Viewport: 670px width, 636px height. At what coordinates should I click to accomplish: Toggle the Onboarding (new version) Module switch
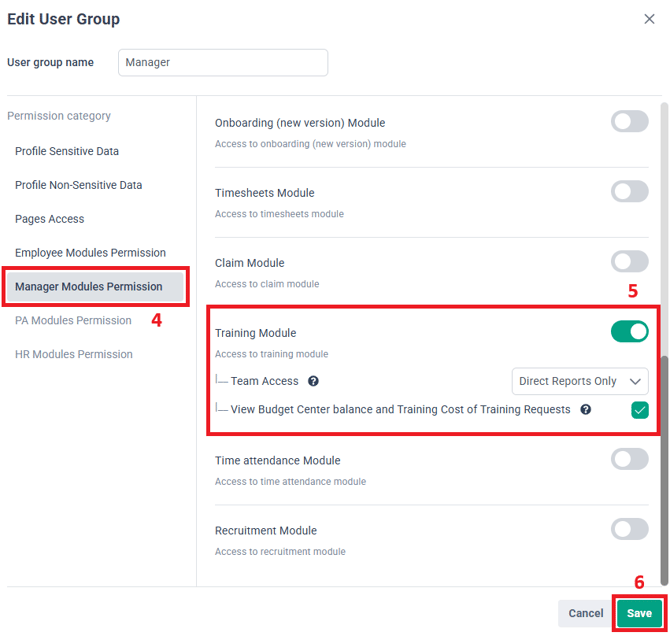point(629,122)
